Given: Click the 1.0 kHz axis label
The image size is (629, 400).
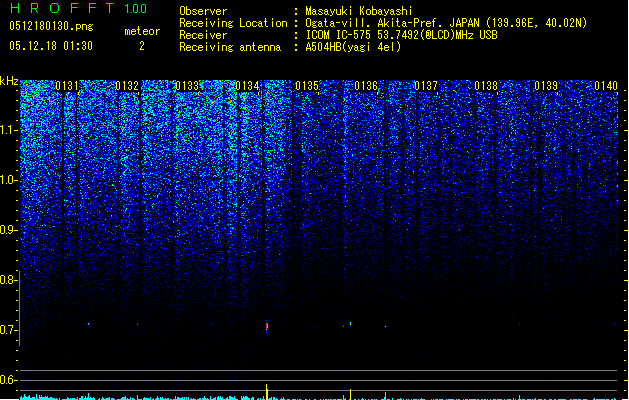Looking at the screenshot, I should tap(8, 180).
